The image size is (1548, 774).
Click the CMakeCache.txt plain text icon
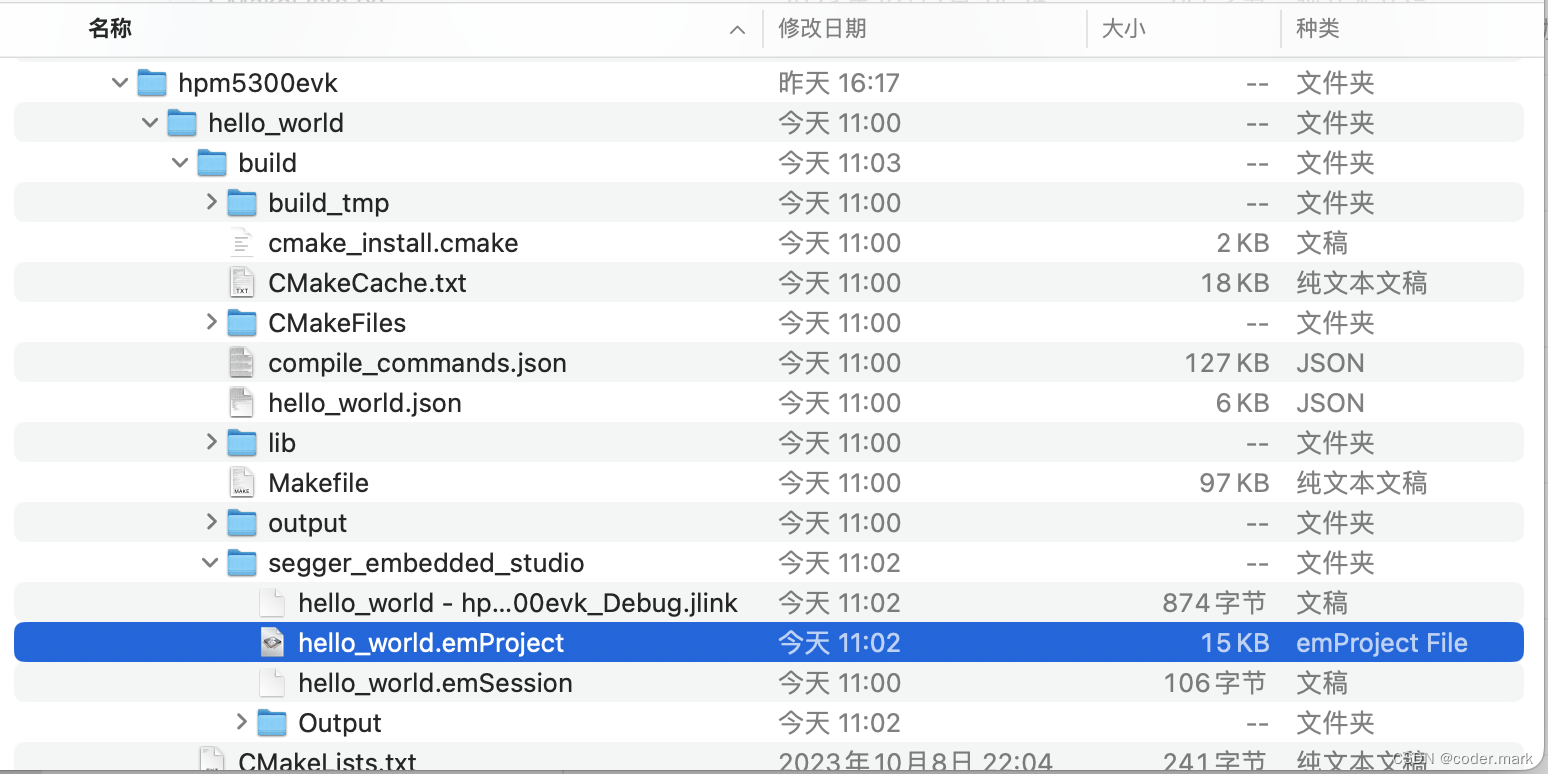(x=241, y=282)
